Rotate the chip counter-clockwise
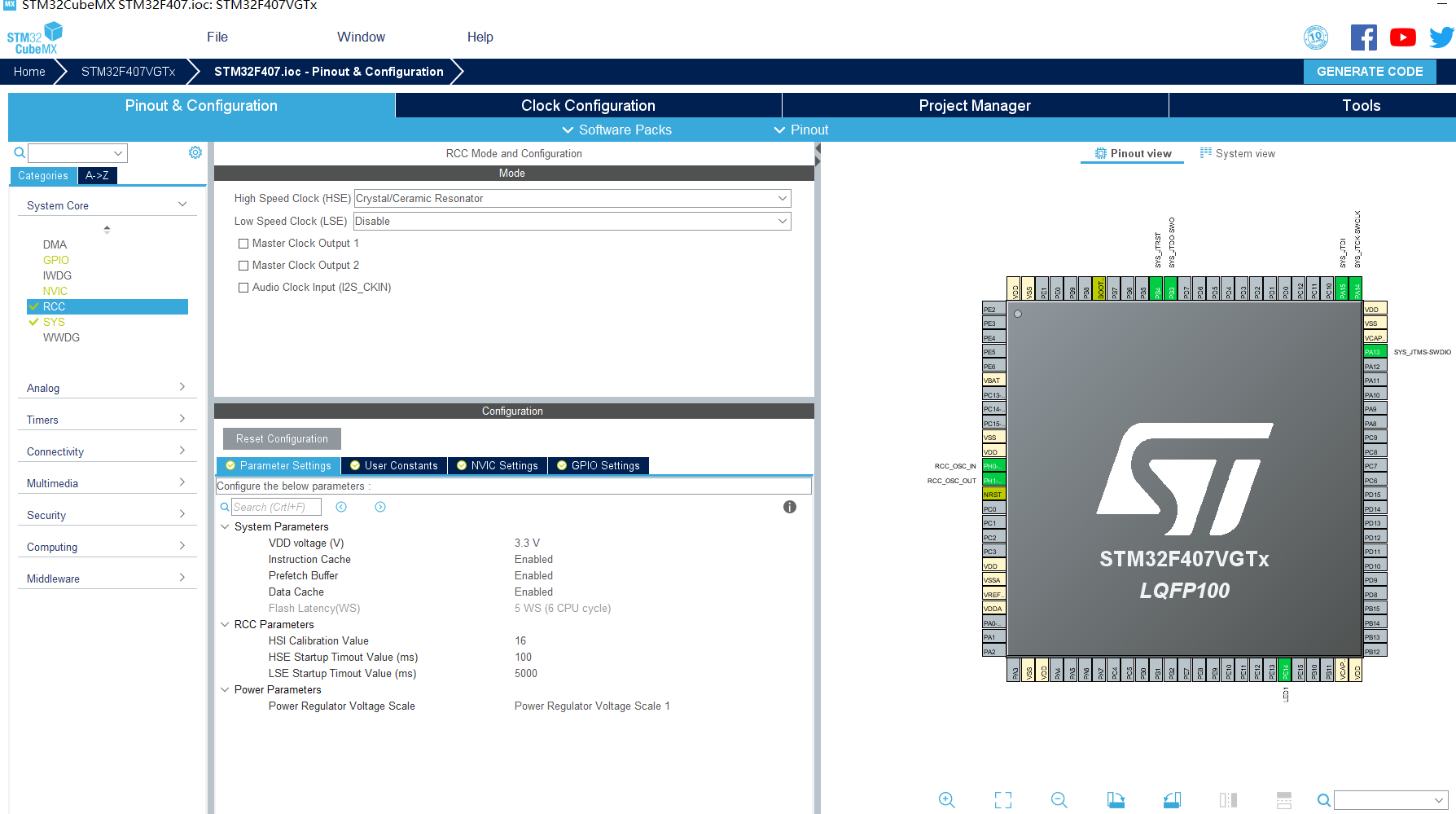This screenshot has height=814, width=1456. click(1173, 799)
